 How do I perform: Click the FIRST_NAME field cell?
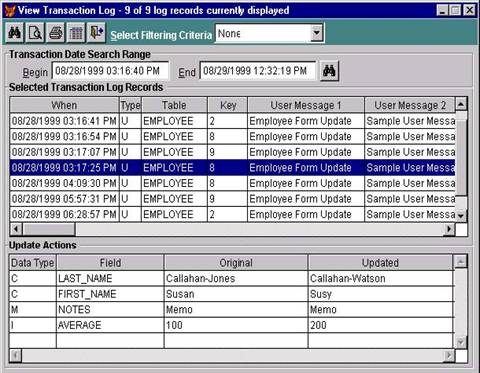tap(110, 294)
